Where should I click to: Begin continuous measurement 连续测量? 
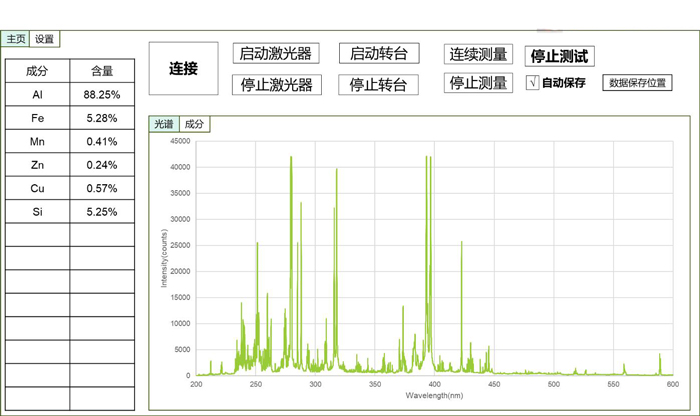pyautogui.click(x=478, y=55)
